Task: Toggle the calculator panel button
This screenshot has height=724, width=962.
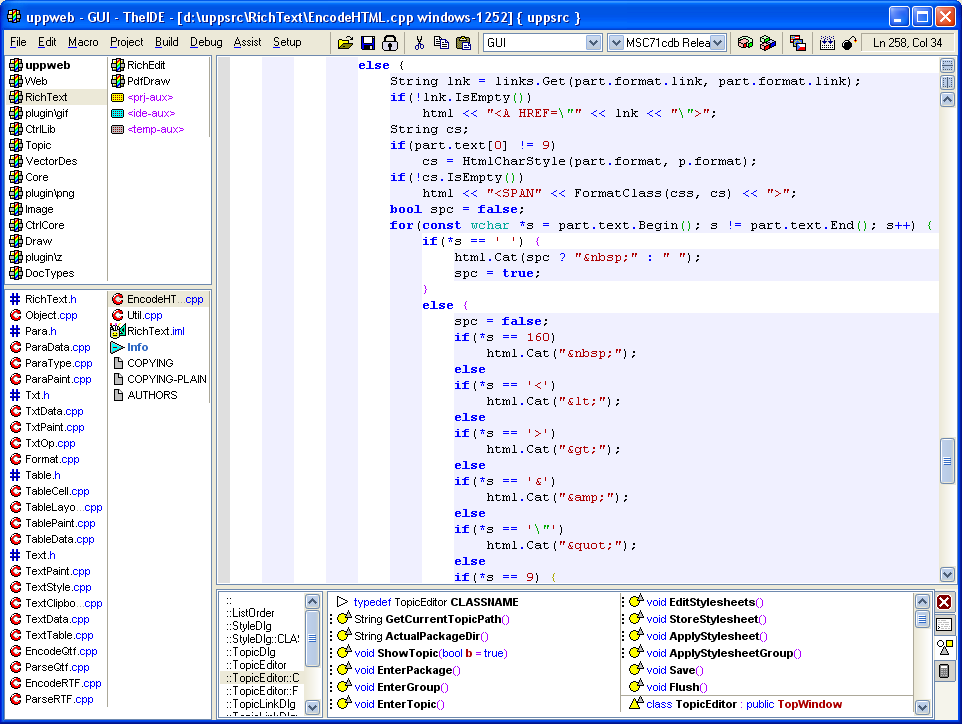Action: click(944, 671)
